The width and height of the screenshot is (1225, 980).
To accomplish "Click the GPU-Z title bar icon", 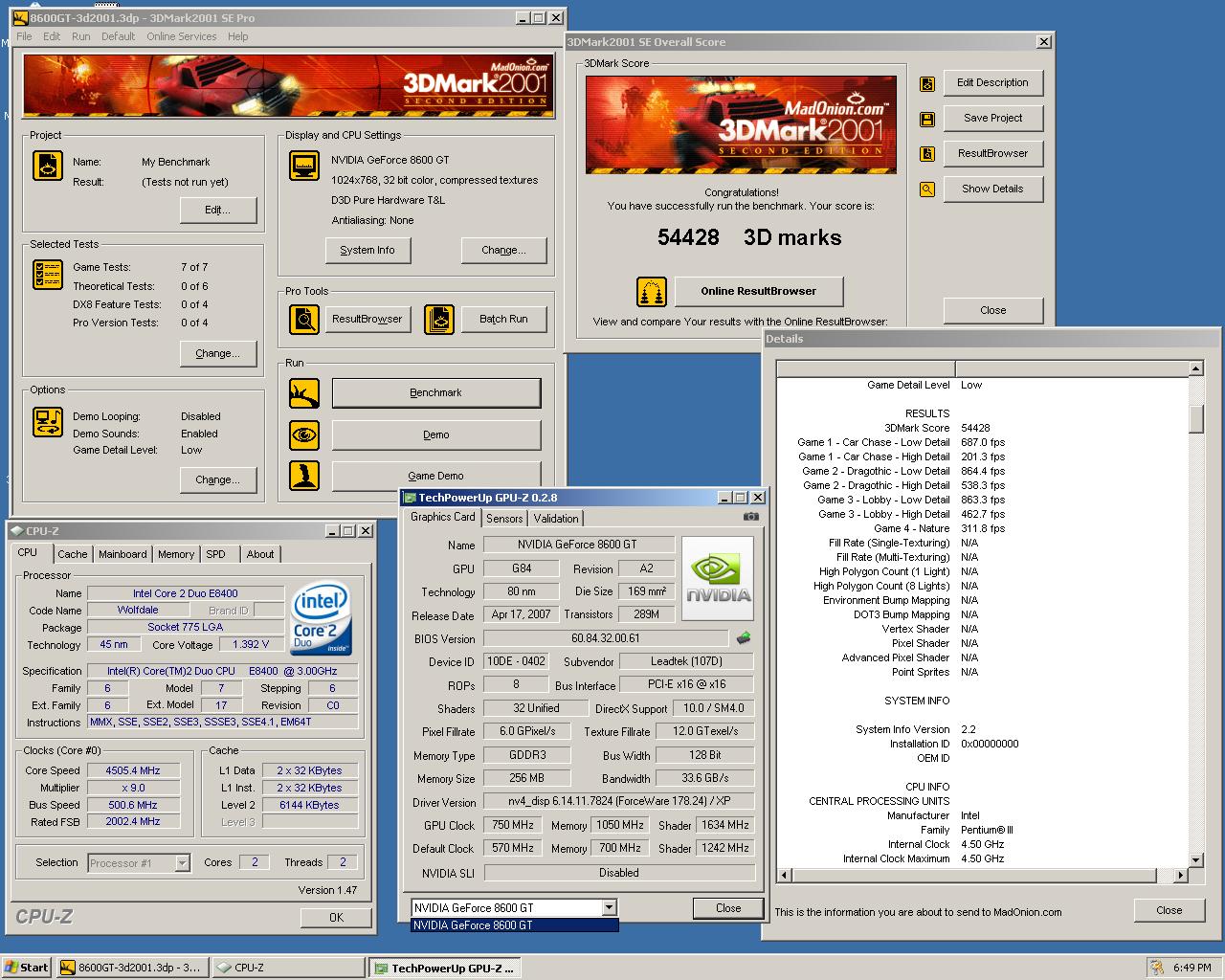I will pos(409,498).
